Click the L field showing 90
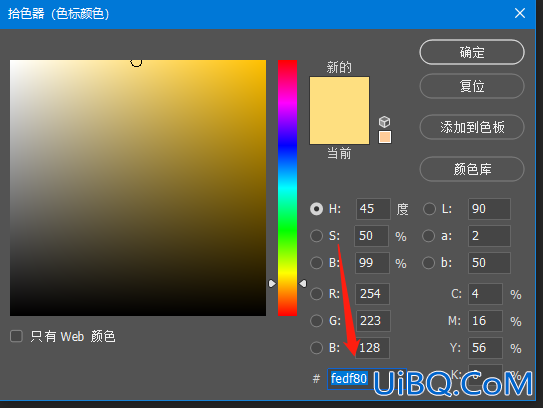 click(489, 209)
